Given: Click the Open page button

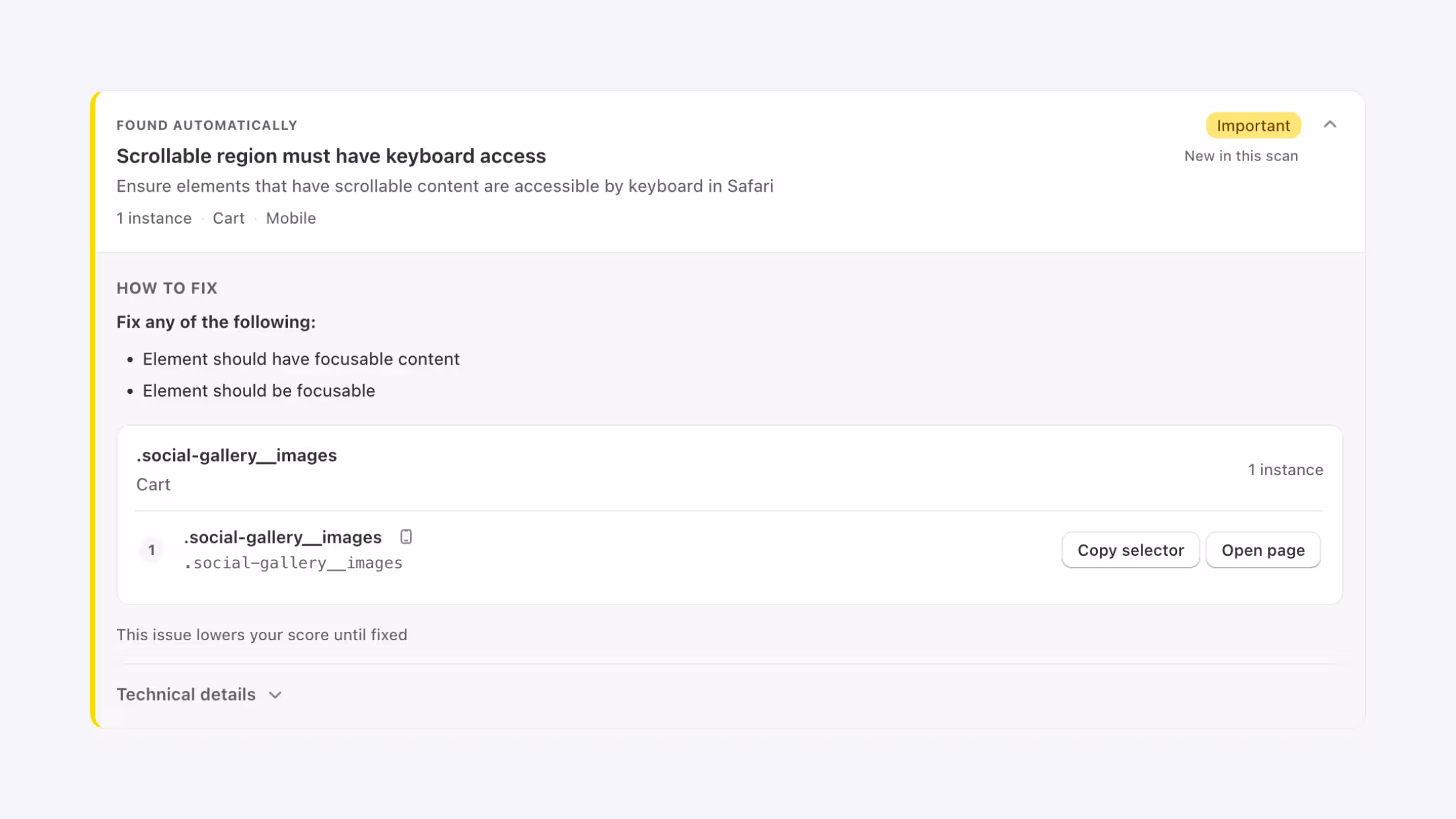Looking at the screenshot, I should pos(1263,550).
